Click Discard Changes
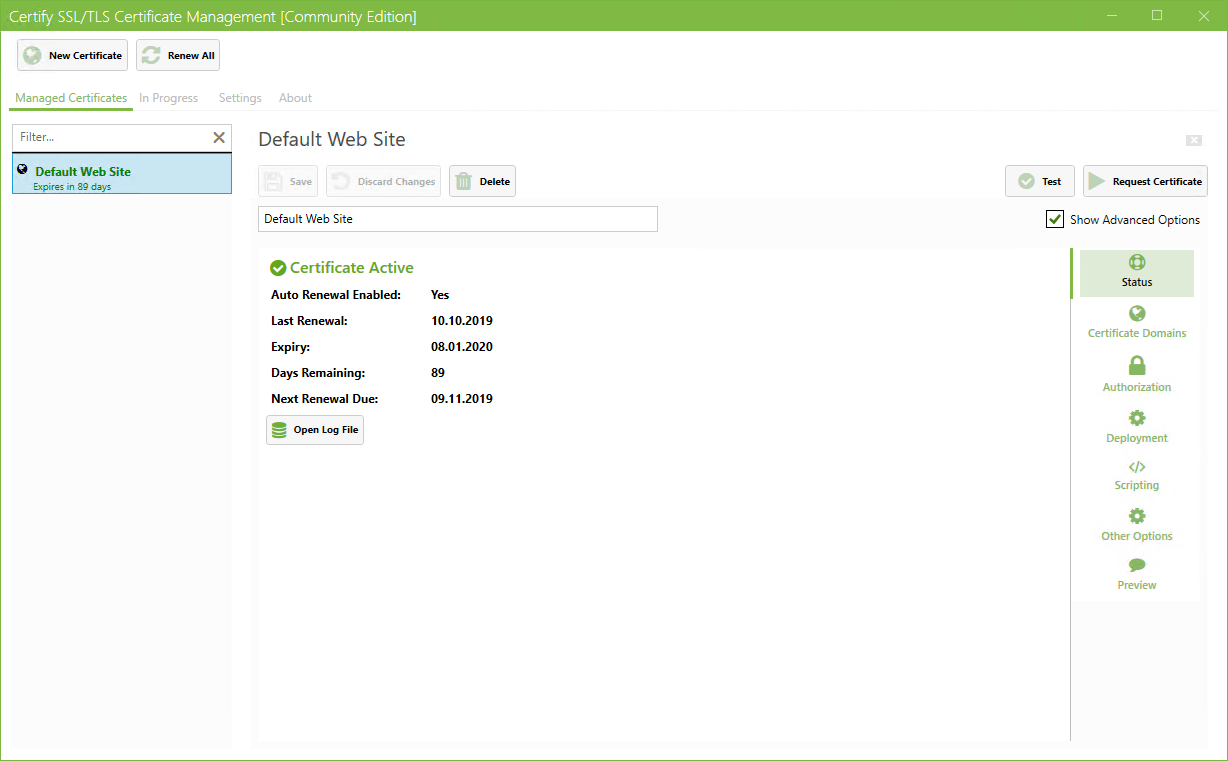The width and height of the screenshot is (1228, 761). coord(383,181)
